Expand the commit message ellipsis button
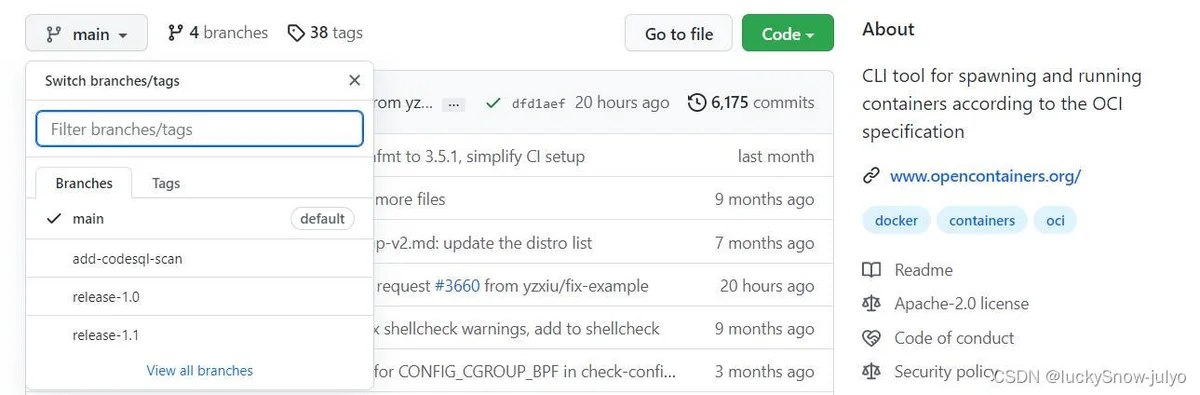 (454, 103)
